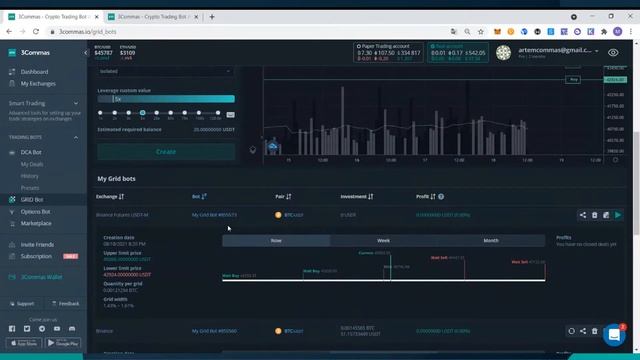Image resolution: width=640 pixels, height=360 pixels.
Task: Collapse the left sidebar with the arrow
Action: (85, 53)
